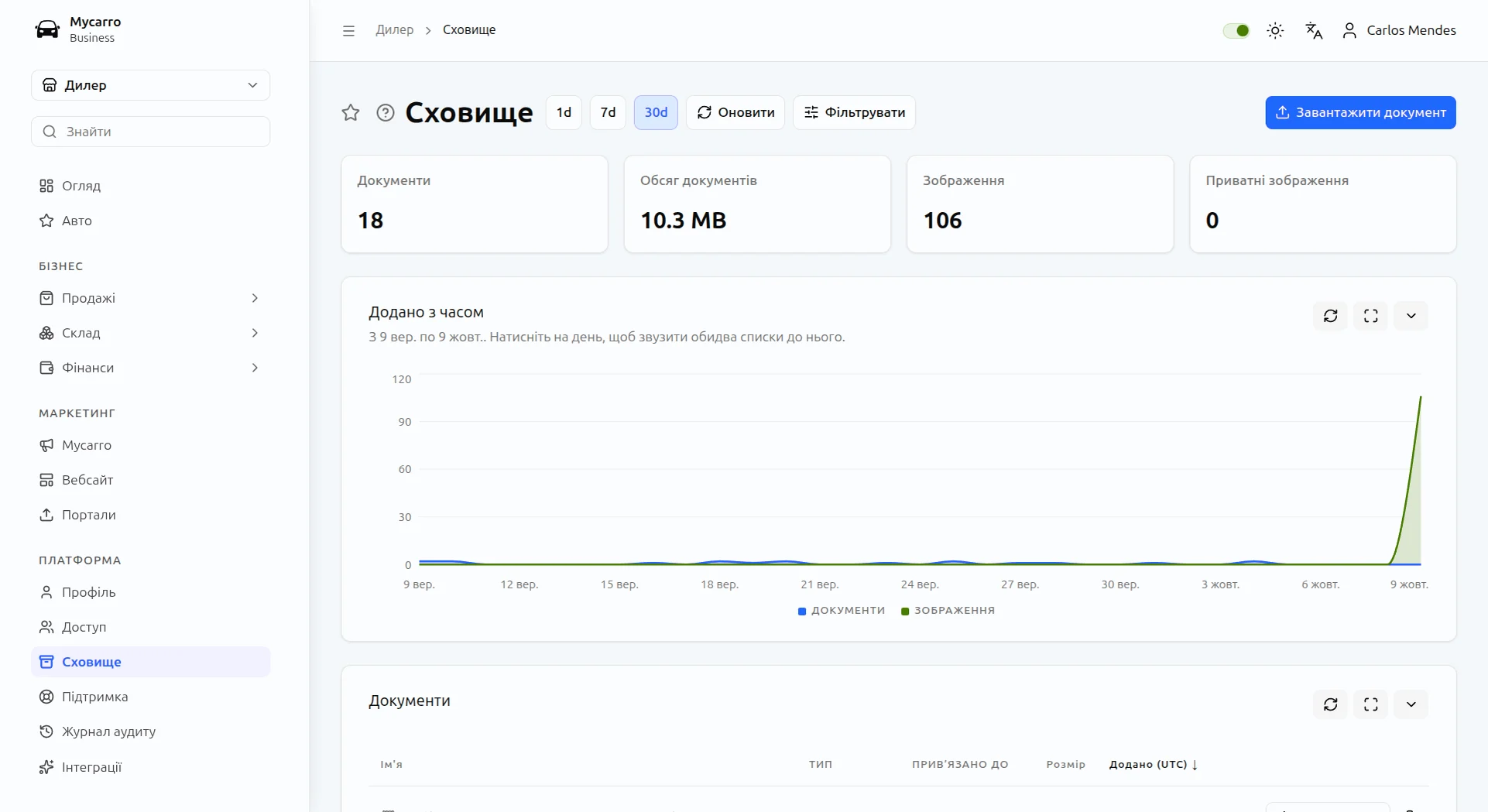This screenshot has width=1488, height=812.
Task: Open the Документи panel options chevron
Action: pos(1411,704)
